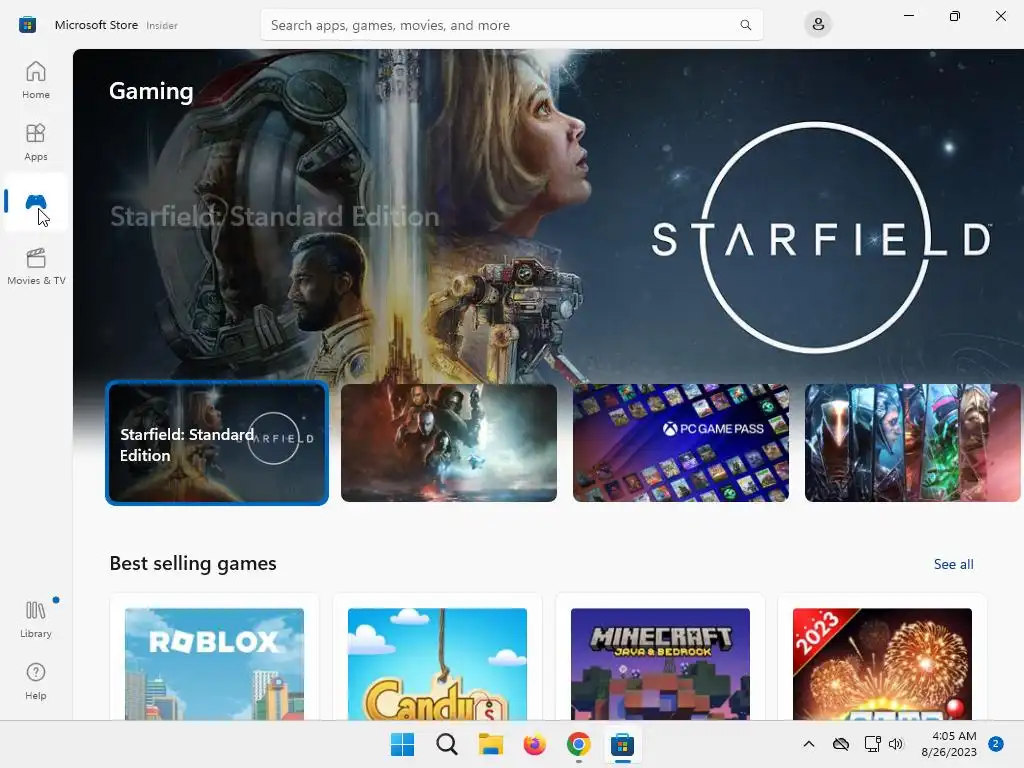
Task: Open the Help section
Action: [x=36, y=681]
